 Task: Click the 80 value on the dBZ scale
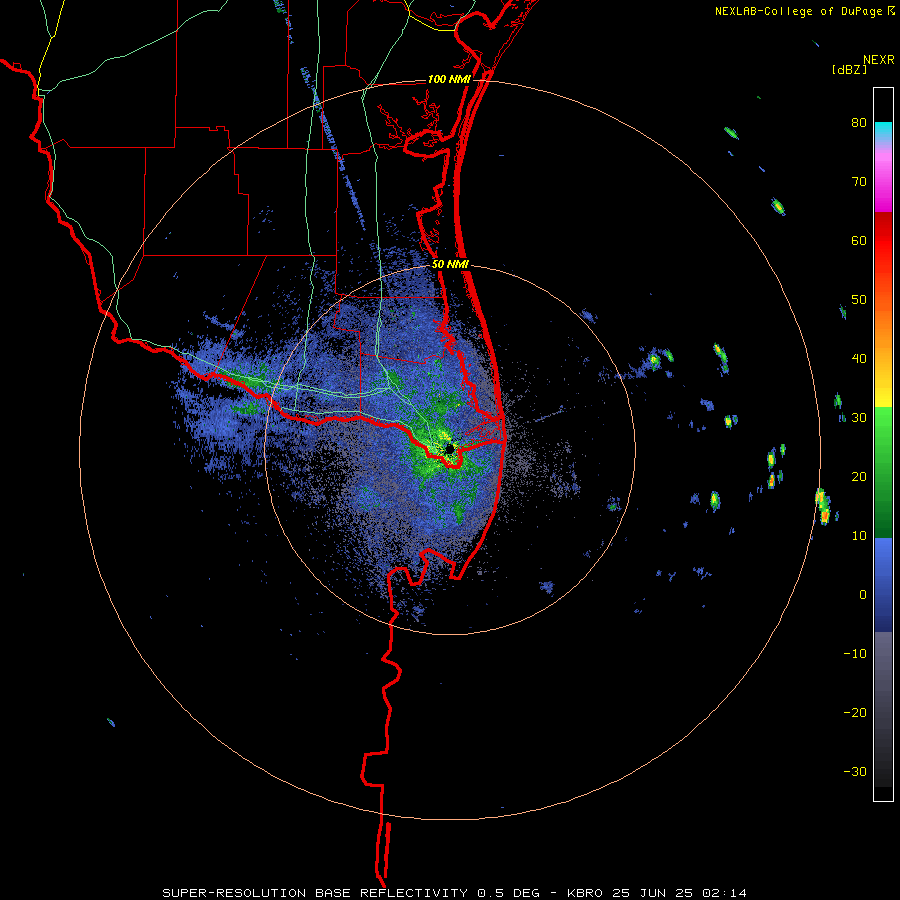click(859, 123)
